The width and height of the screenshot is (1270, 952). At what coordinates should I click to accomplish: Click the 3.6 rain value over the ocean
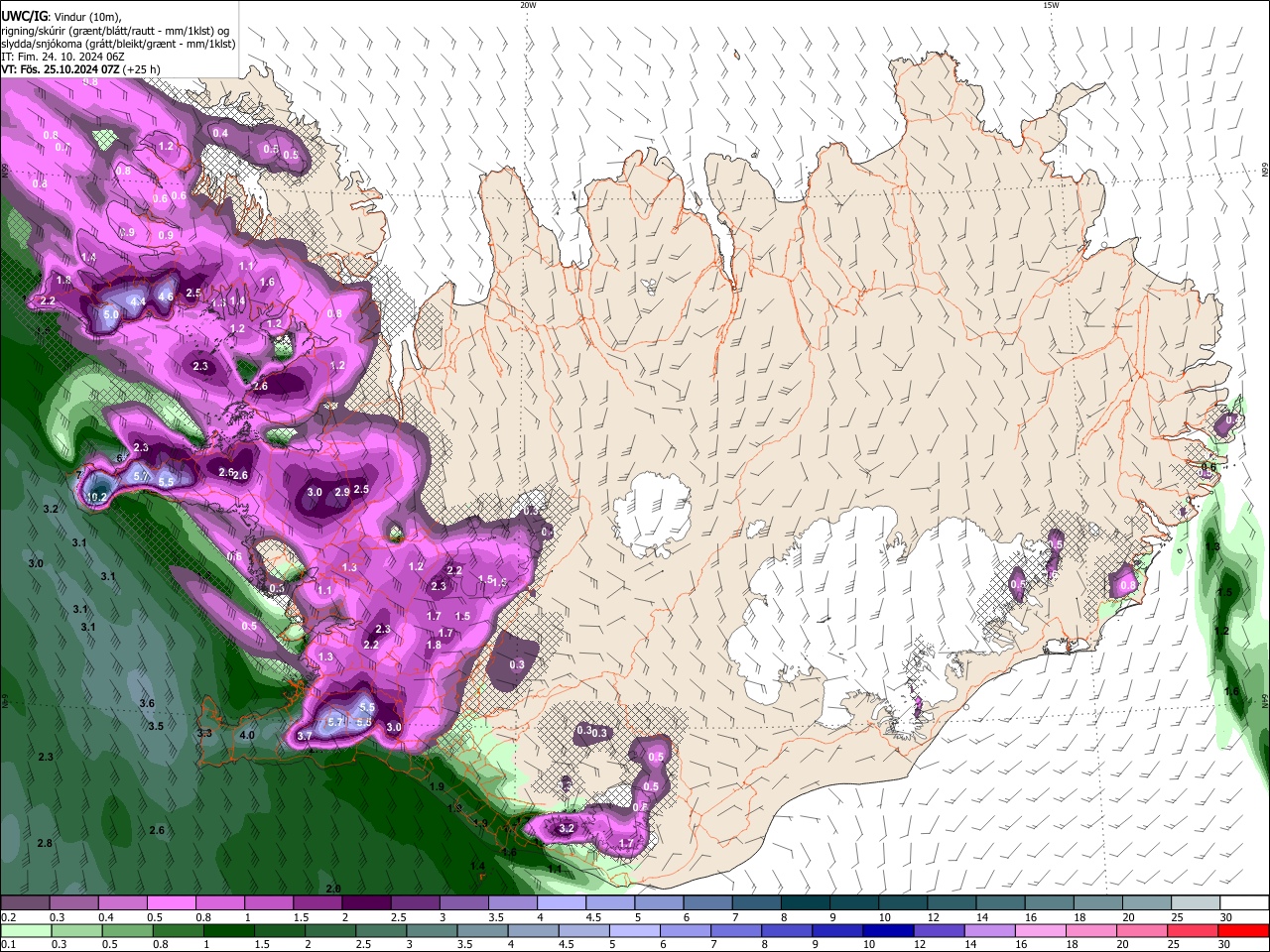[x=147, y=703]
